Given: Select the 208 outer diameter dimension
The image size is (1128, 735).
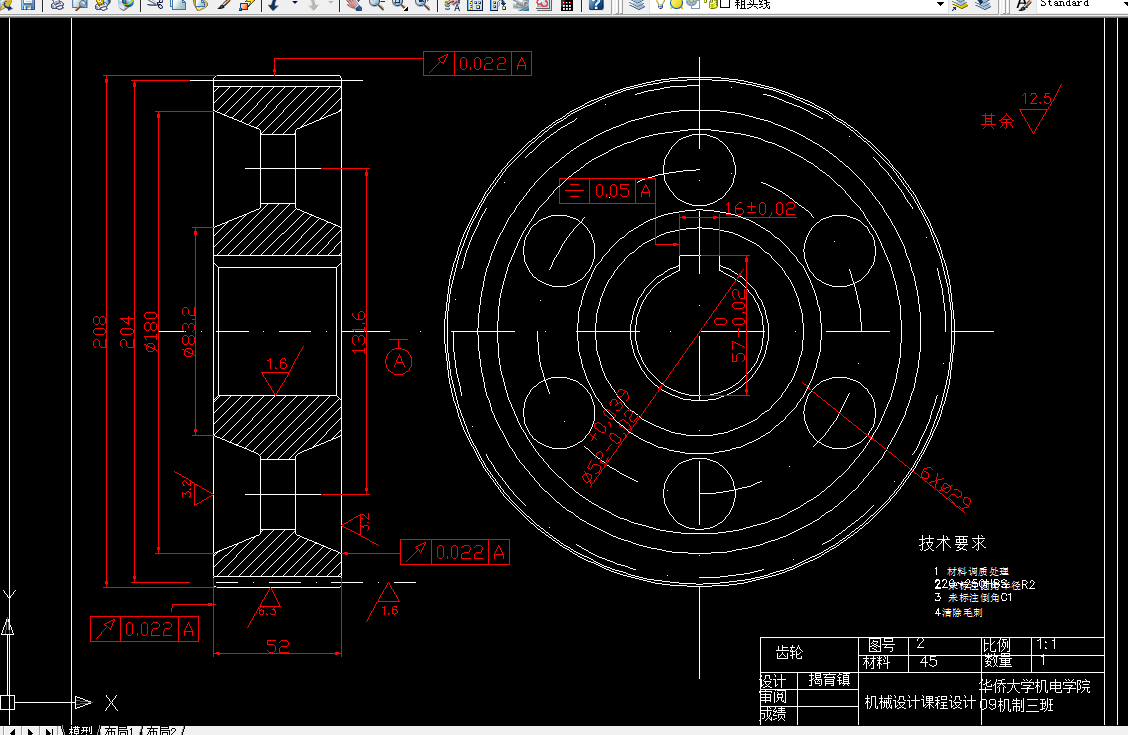Looking at the screenshot, I should click(x=99, y=332).
